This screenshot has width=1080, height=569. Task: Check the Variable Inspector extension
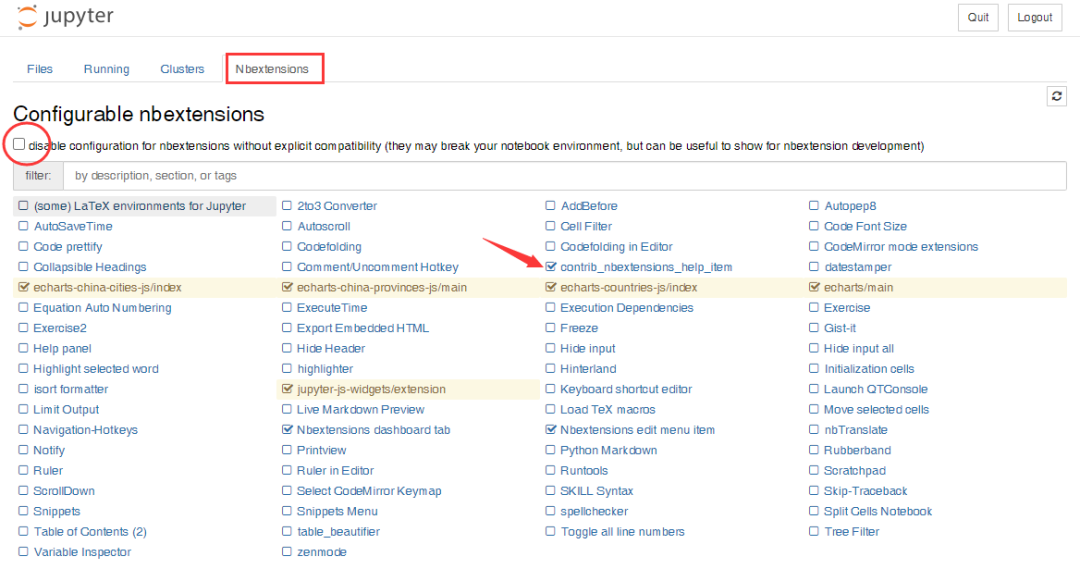coord(23,552)
